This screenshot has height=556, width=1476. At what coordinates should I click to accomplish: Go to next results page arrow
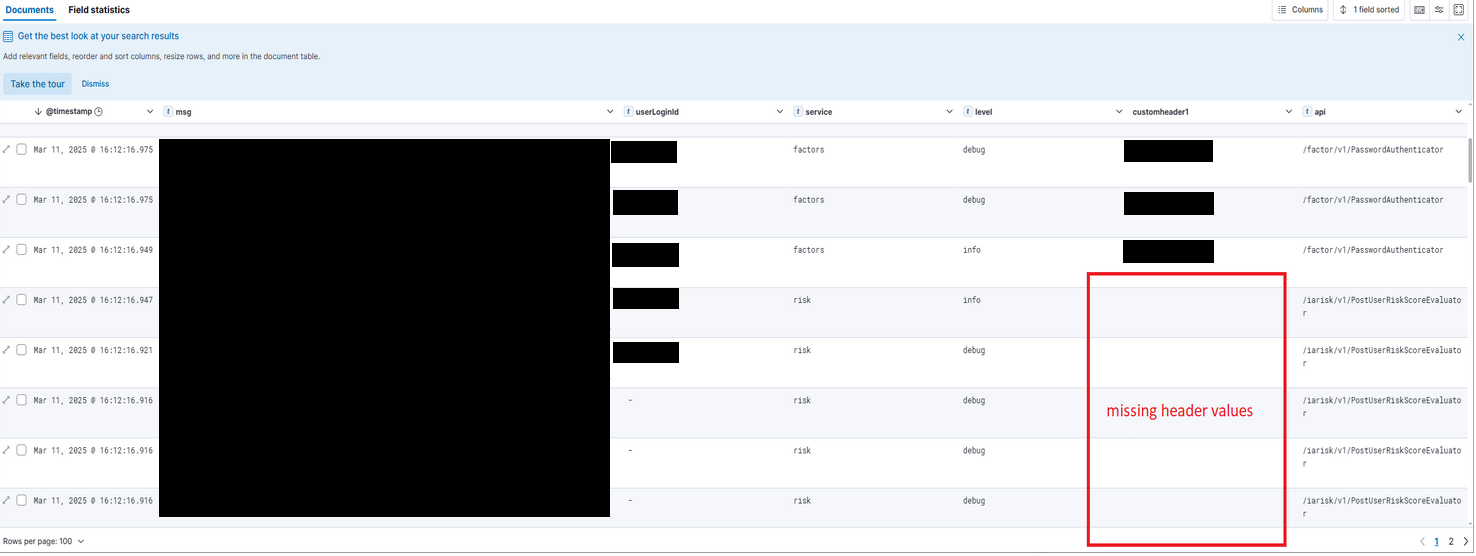1466,541
